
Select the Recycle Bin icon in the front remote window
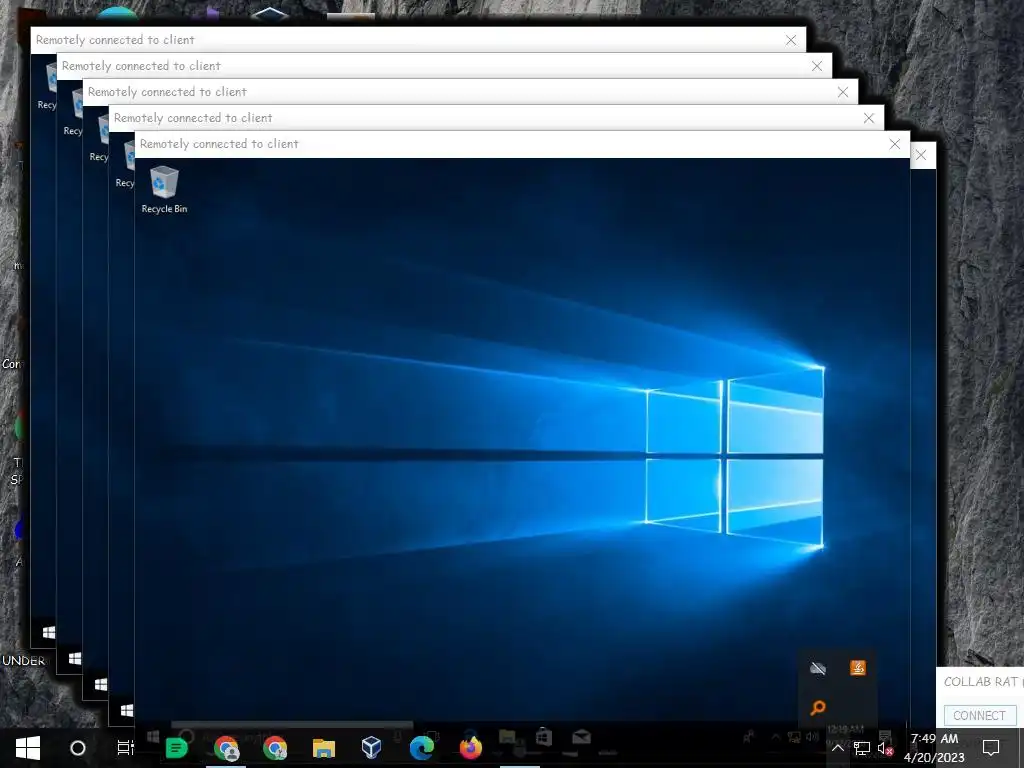[x=164, y=189]
